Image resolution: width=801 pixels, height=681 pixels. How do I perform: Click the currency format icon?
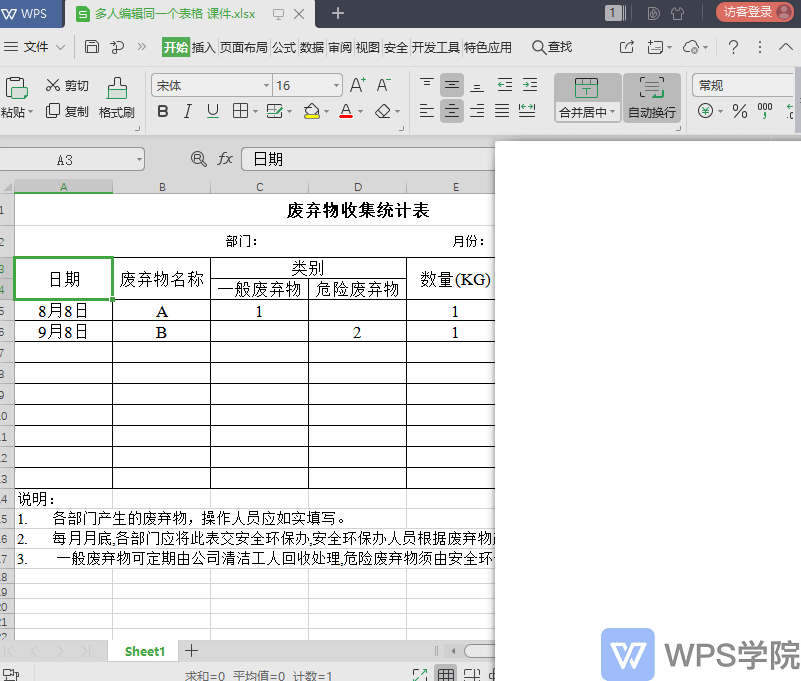click(x=705, y=111)
